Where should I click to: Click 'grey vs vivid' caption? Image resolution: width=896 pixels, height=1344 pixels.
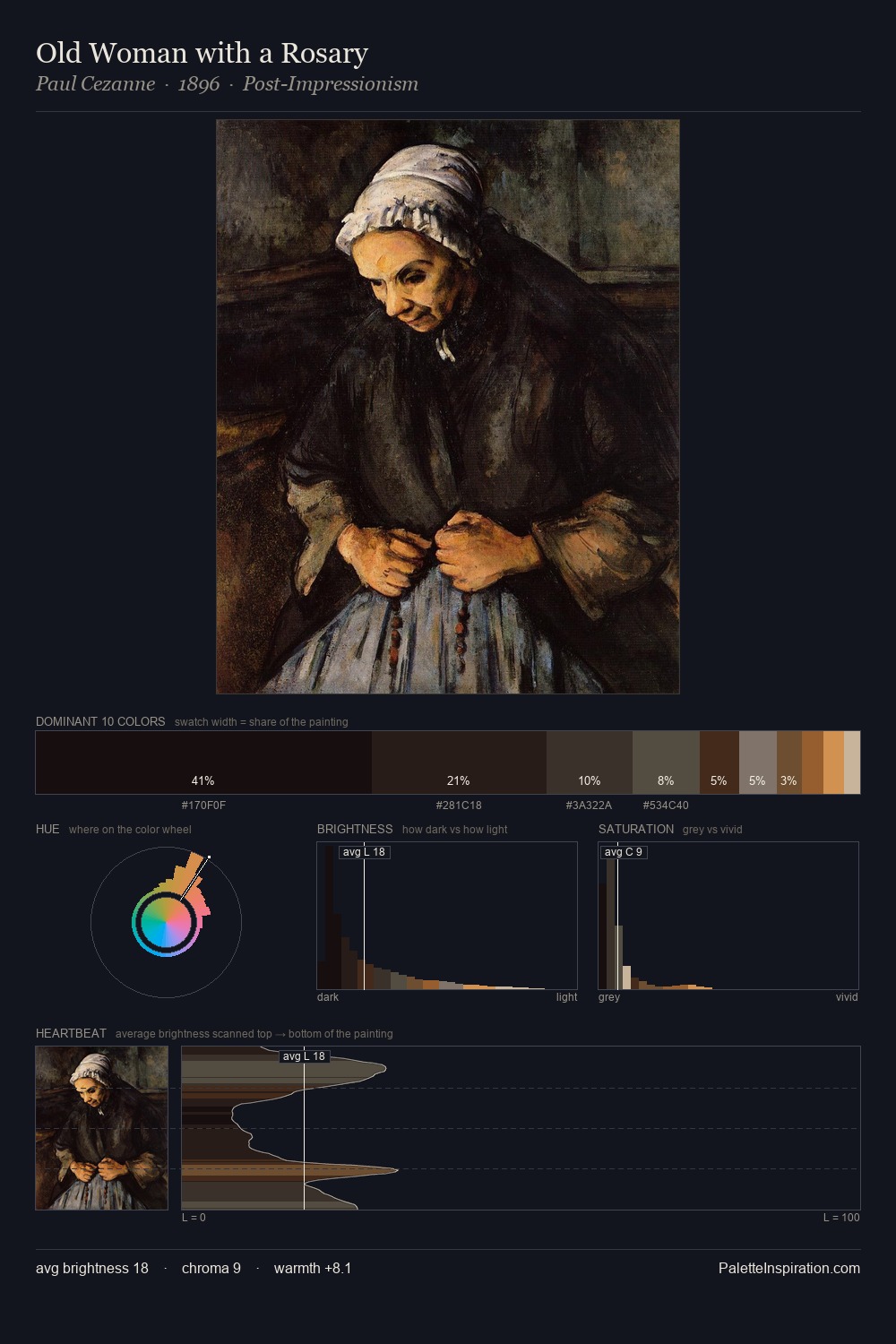point(712,830)
